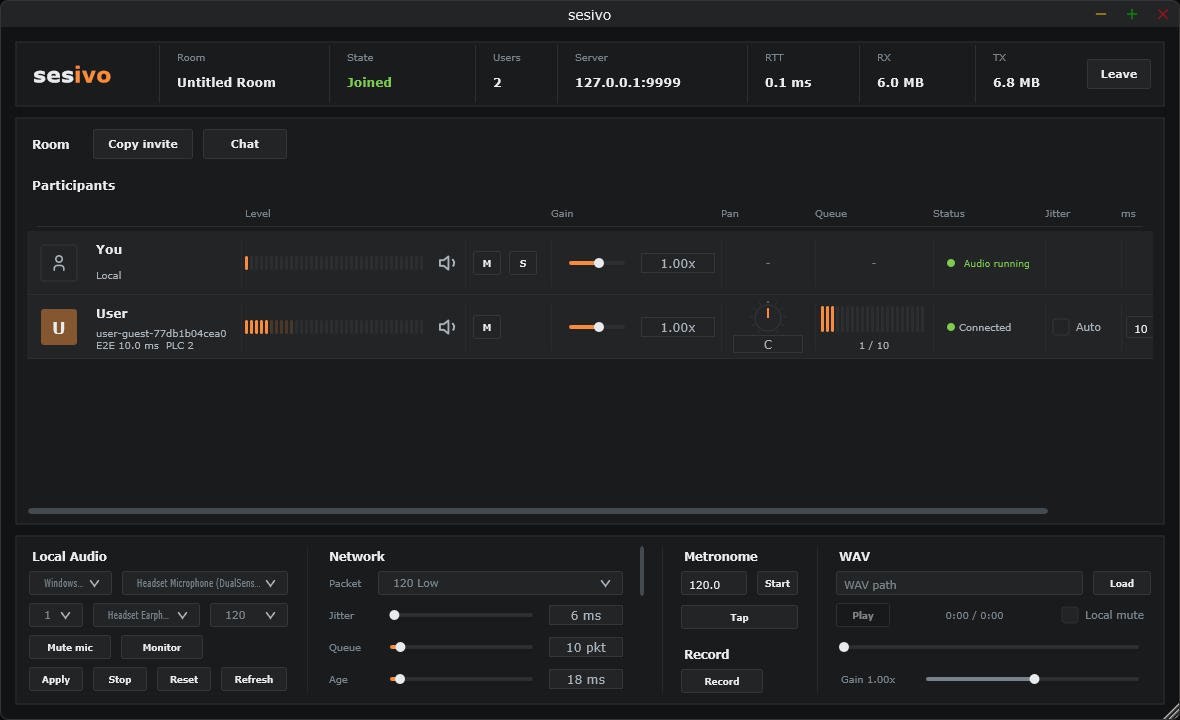Click the pan knob for User
This screenshot has height=720, width=1180.
768,315
